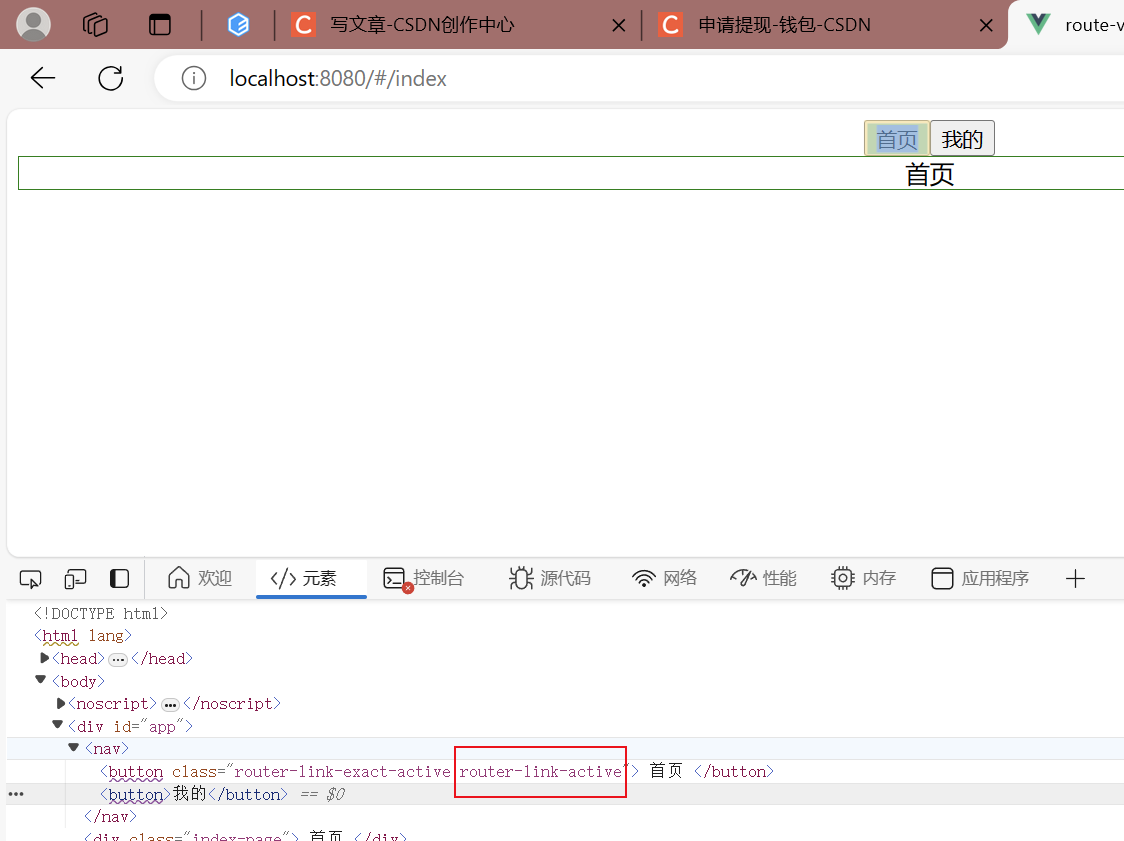Go back with the back arrow
The height and width of the screenshot is (841, 1124).
coord(43,78)
